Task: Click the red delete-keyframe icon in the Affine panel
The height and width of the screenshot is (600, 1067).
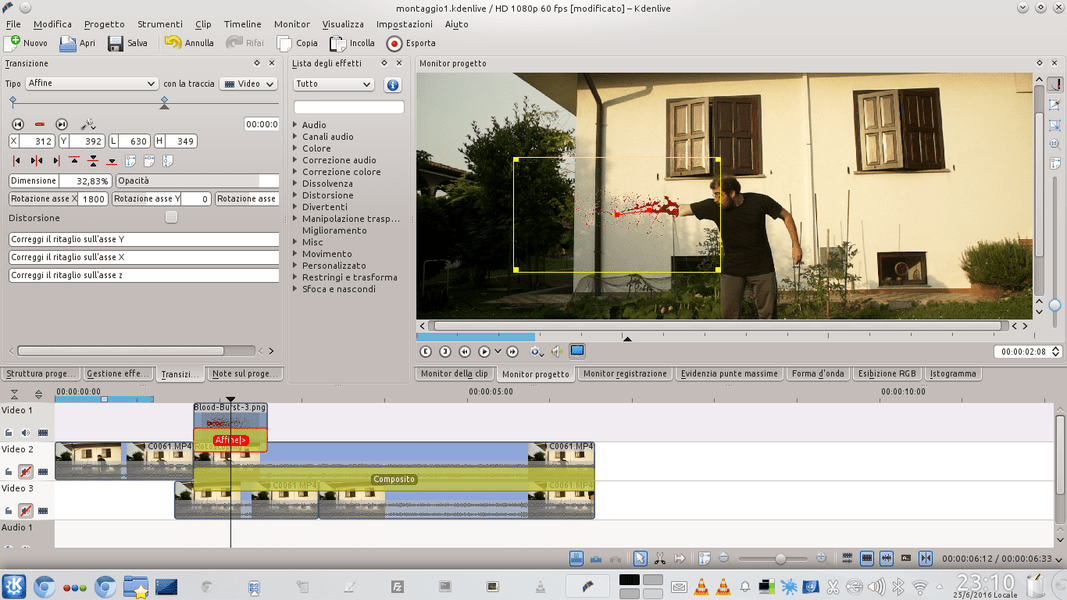Action: 40,124
